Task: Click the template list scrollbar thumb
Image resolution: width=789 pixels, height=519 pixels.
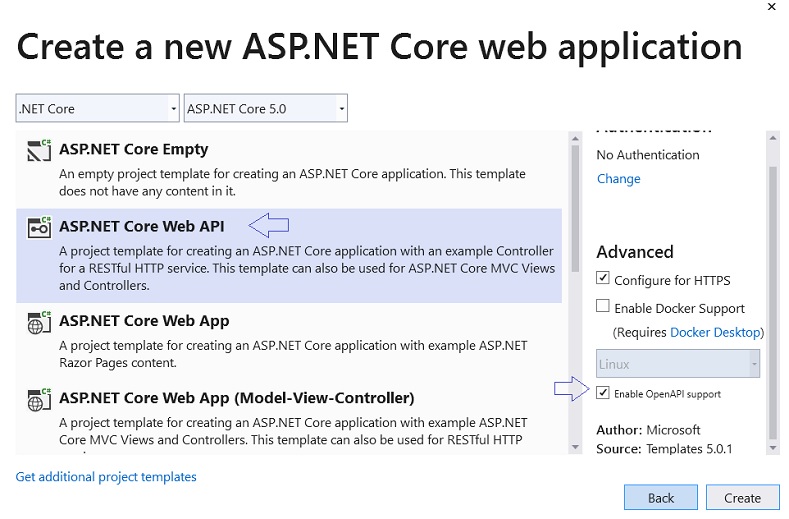Action: point(575,208)
